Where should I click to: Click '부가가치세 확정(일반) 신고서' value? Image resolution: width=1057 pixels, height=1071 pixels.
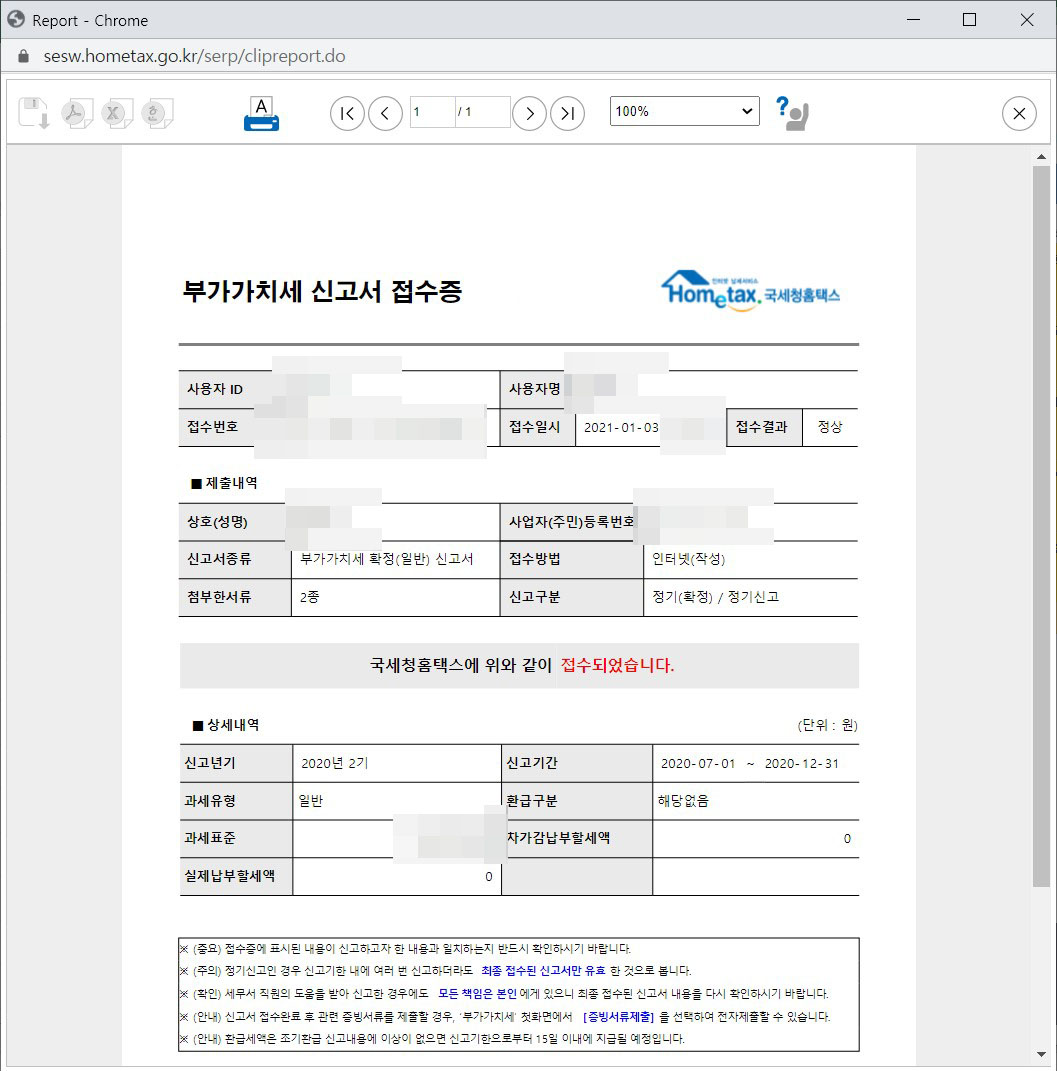point(386,559)
